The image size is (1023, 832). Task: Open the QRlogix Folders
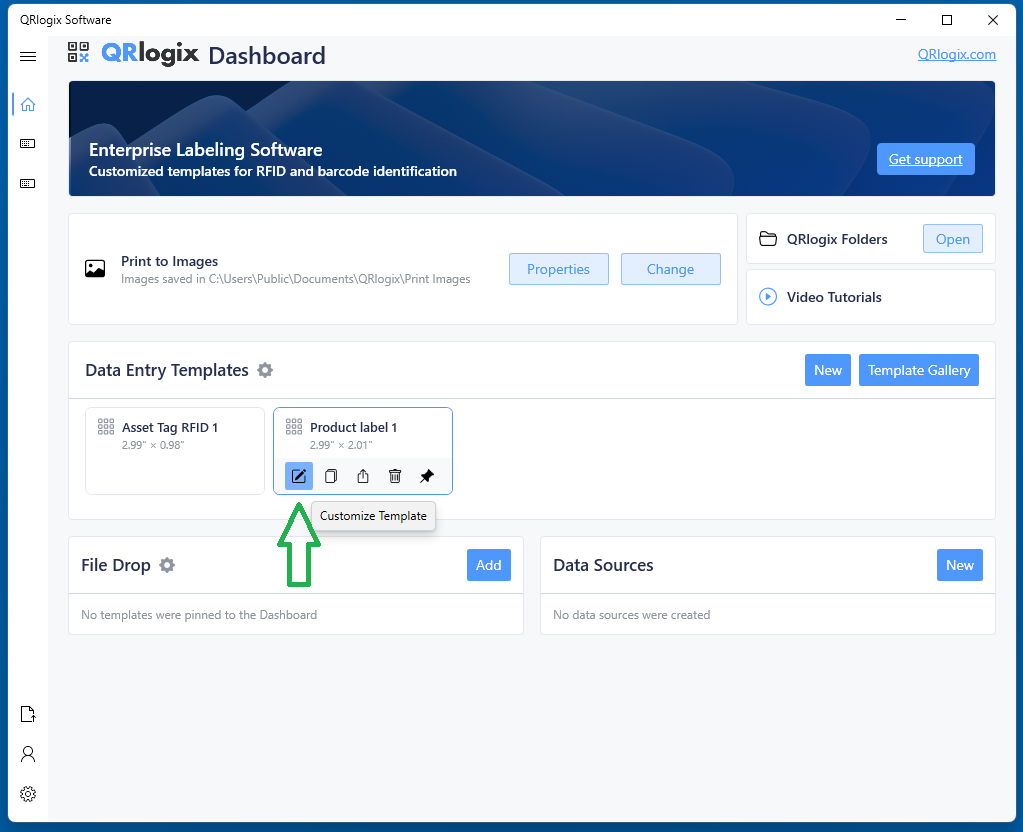pyautogui.click(x=952, y=239)
